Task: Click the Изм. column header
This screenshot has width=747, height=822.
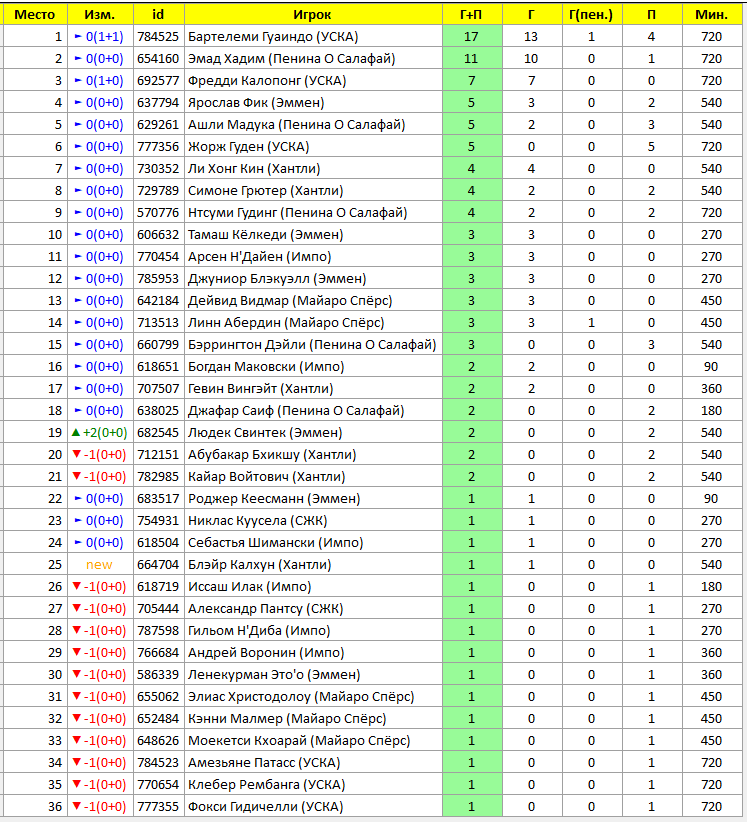Action: click(100, 15)
